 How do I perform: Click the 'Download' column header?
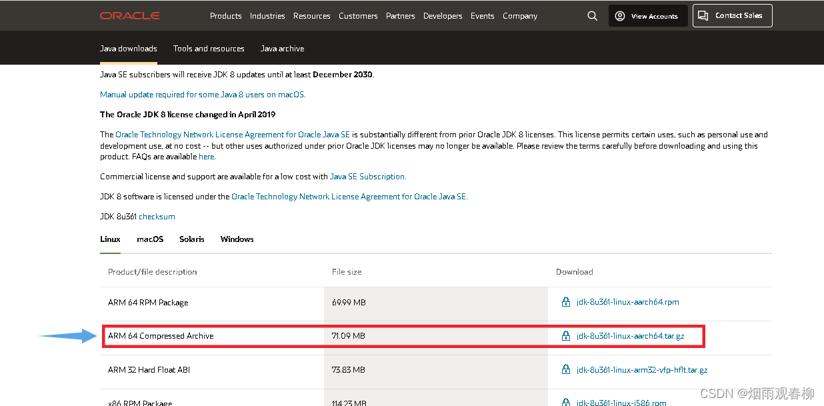[x=574, y=272]
